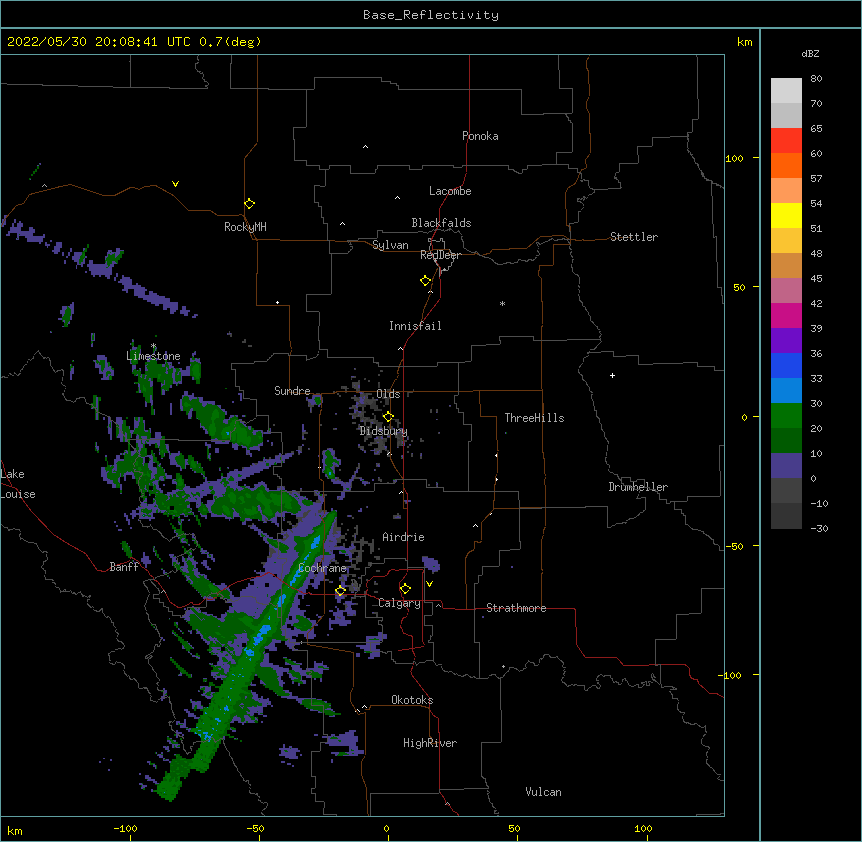Click the Olds city label
862x842 pixels.
click(x=388, y=394)
